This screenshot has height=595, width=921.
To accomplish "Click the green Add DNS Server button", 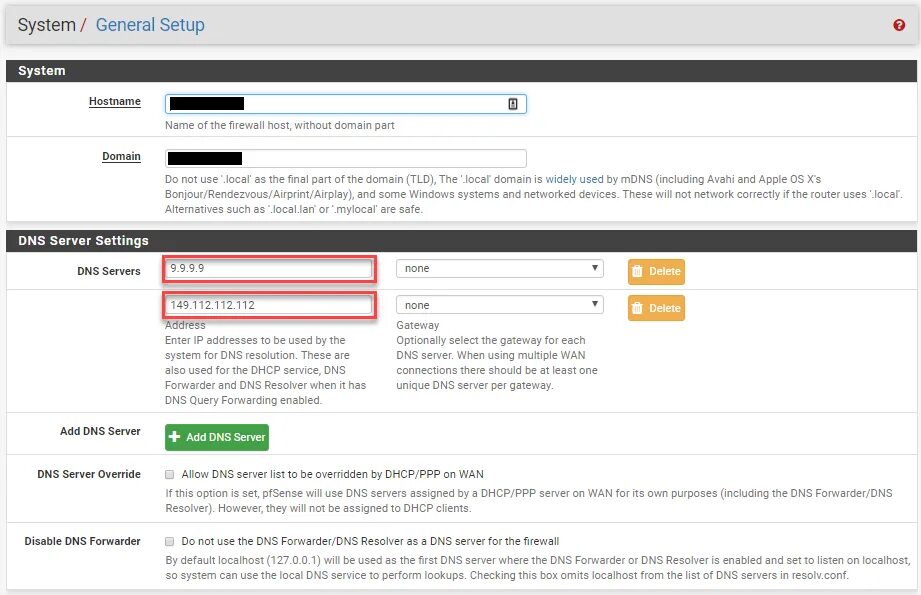I will click(217, 437).
